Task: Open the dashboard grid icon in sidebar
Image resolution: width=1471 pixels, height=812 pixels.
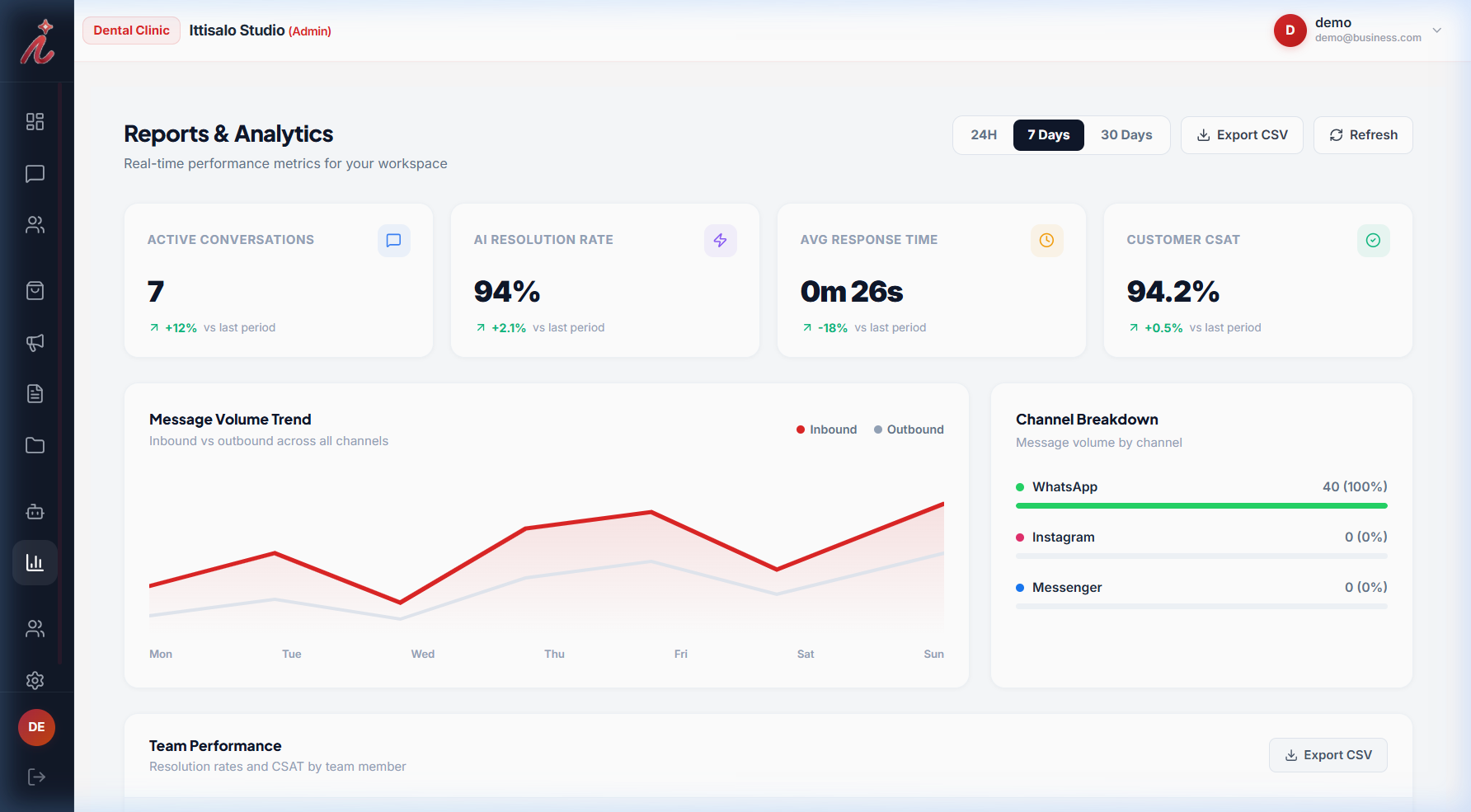Action: tap(35, 122)
